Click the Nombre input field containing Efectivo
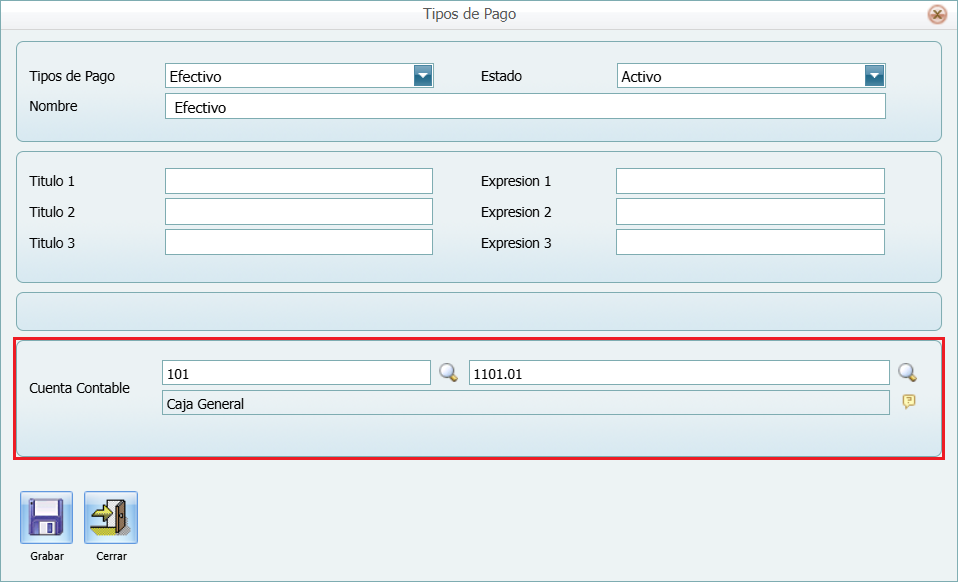958x582 pixels. [525, 107]
